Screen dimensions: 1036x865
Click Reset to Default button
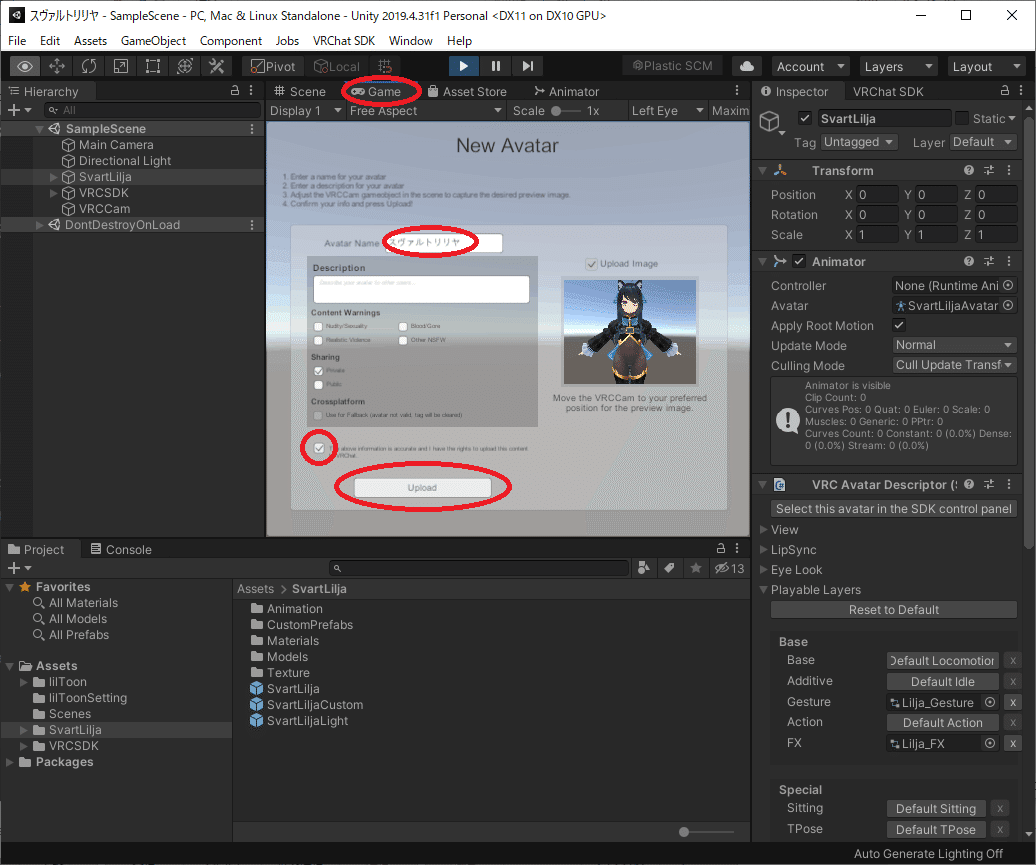click(x=893, y=609)
